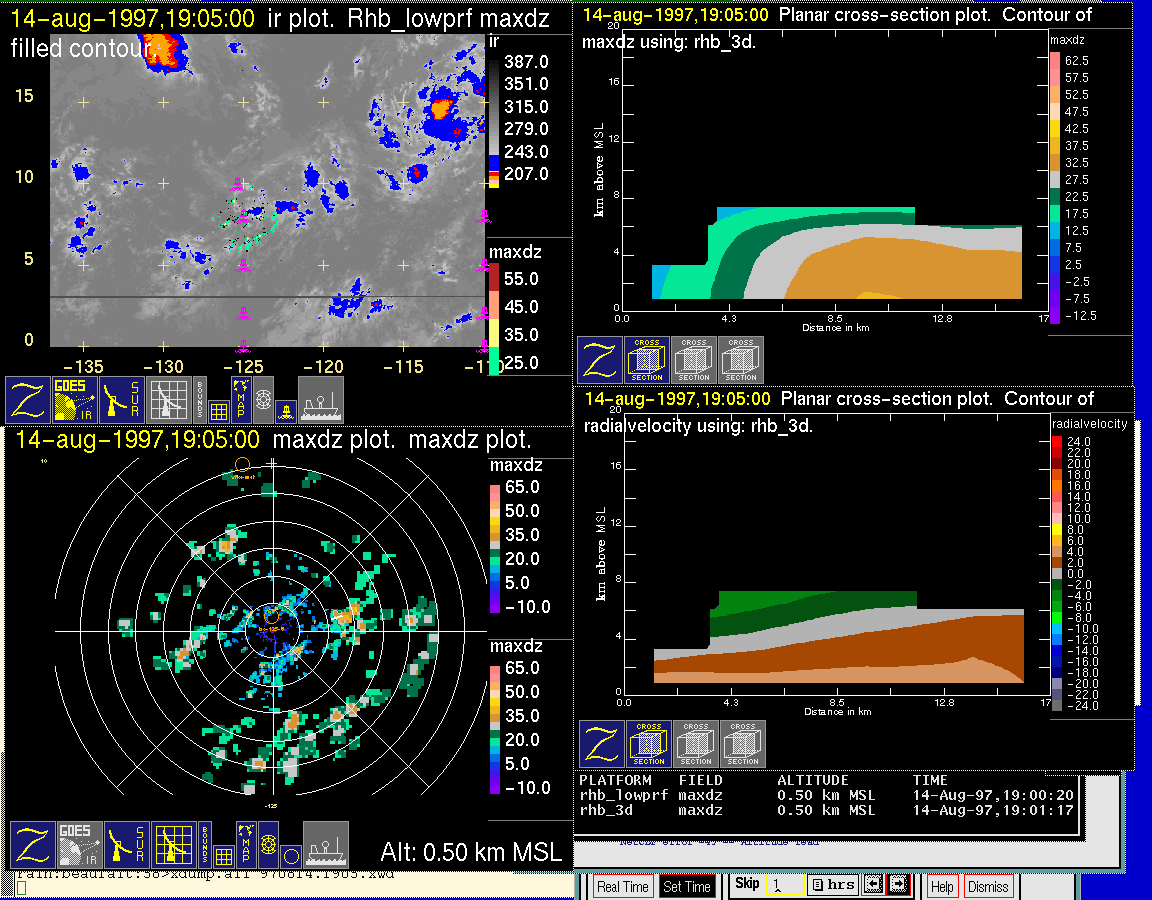The height and width of the screenshot is (900, 1152).
Task: Step time forward with the right arrow
Action: click(x=897, y=885)
